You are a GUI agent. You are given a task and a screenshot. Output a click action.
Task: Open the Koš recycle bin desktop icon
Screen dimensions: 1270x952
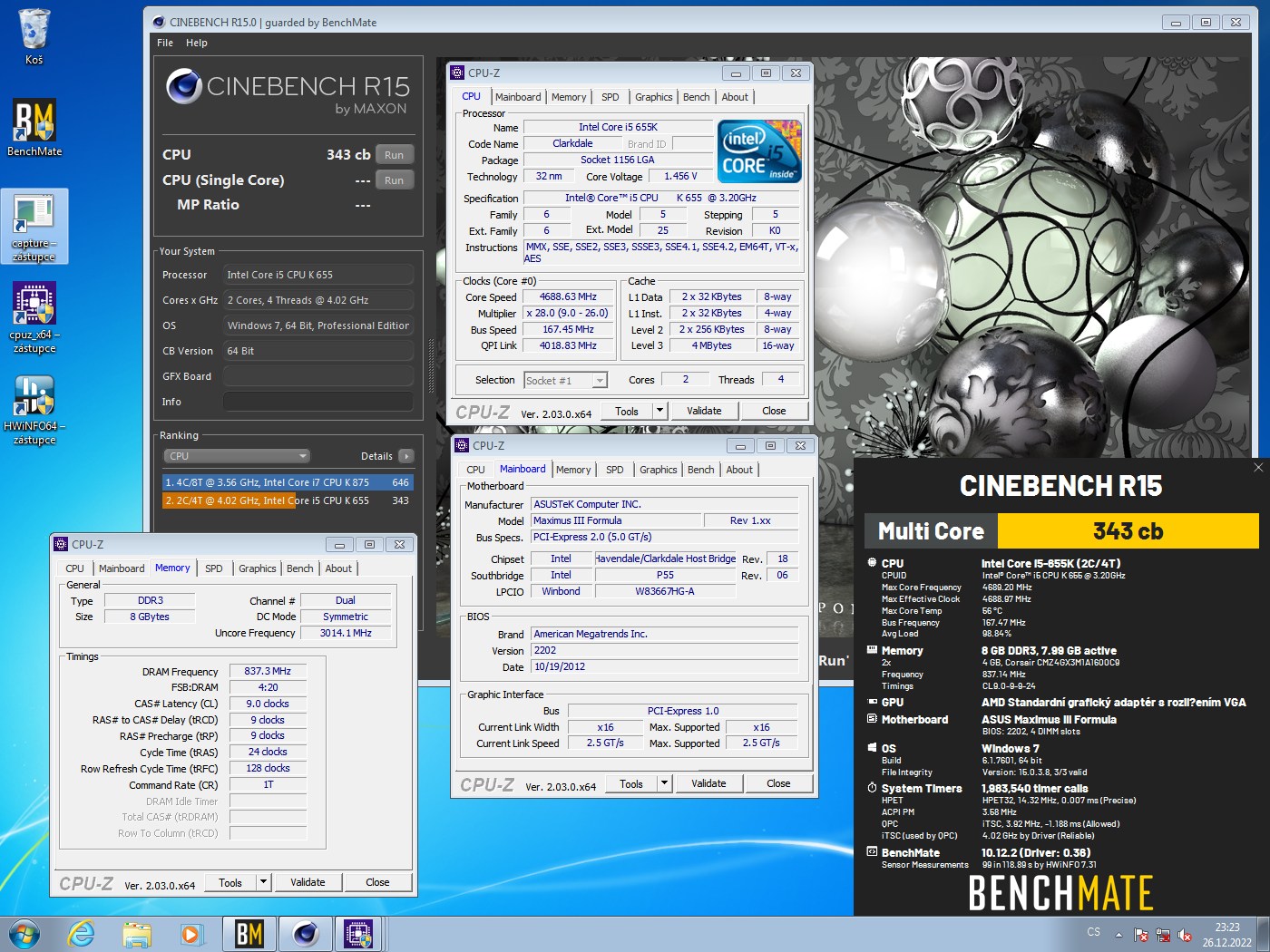click(x=34, y=36)
